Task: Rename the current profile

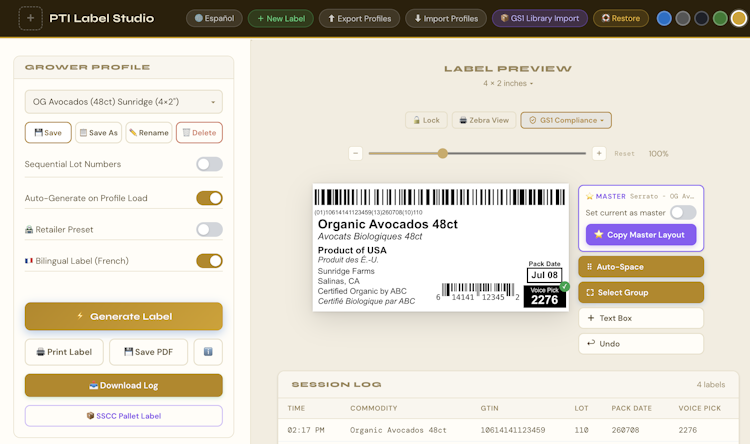Action: click(149, 133)
